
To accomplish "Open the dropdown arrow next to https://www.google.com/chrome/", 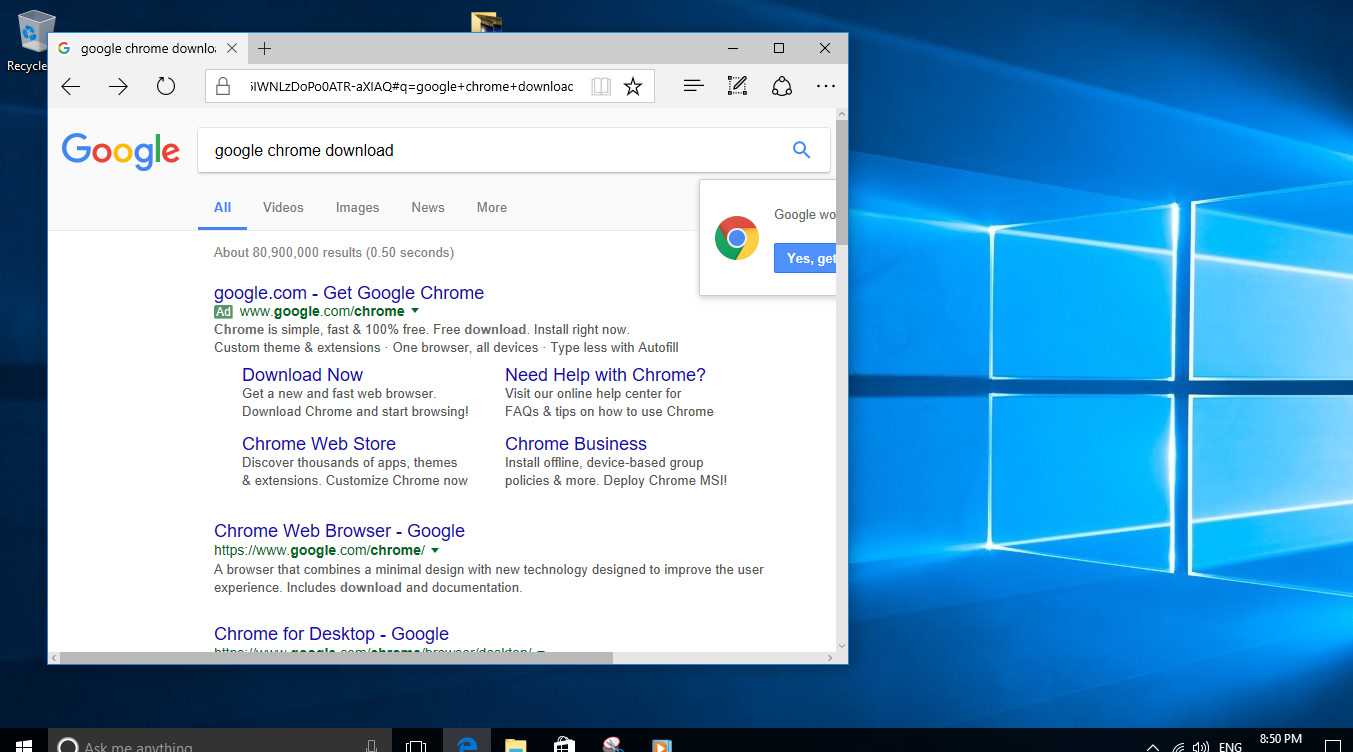I will [435, 551].
